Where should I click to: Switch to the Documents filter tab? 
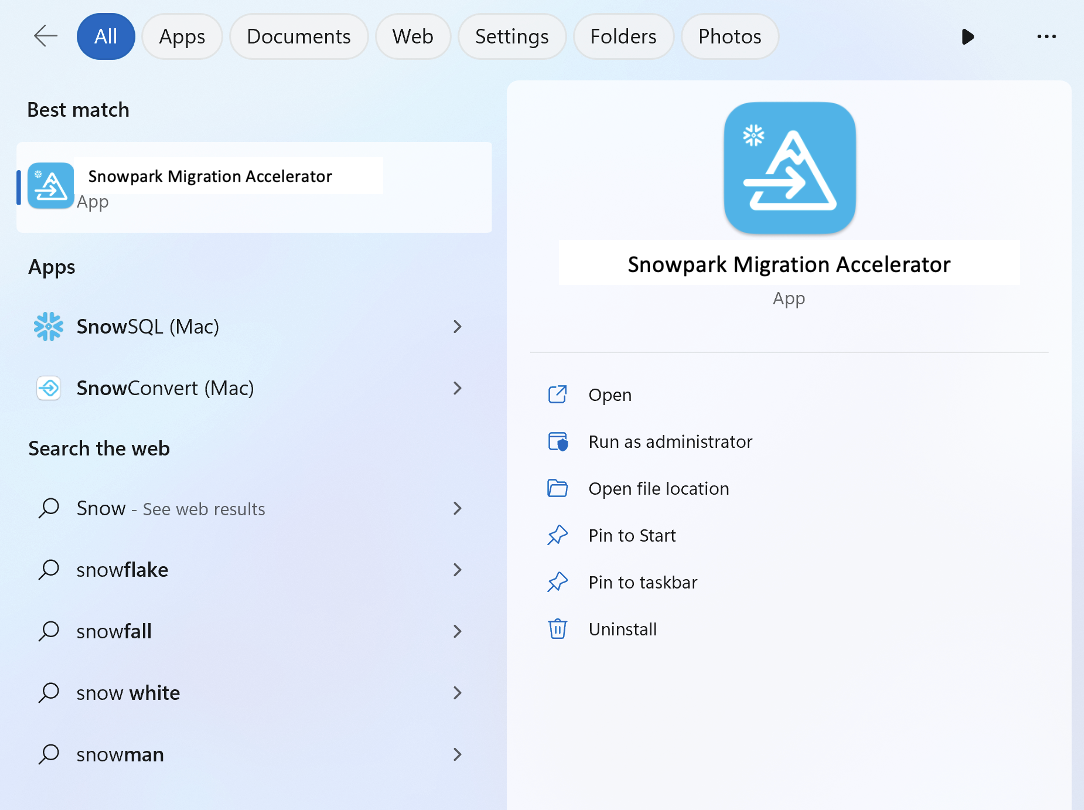(x=298, y=36)
